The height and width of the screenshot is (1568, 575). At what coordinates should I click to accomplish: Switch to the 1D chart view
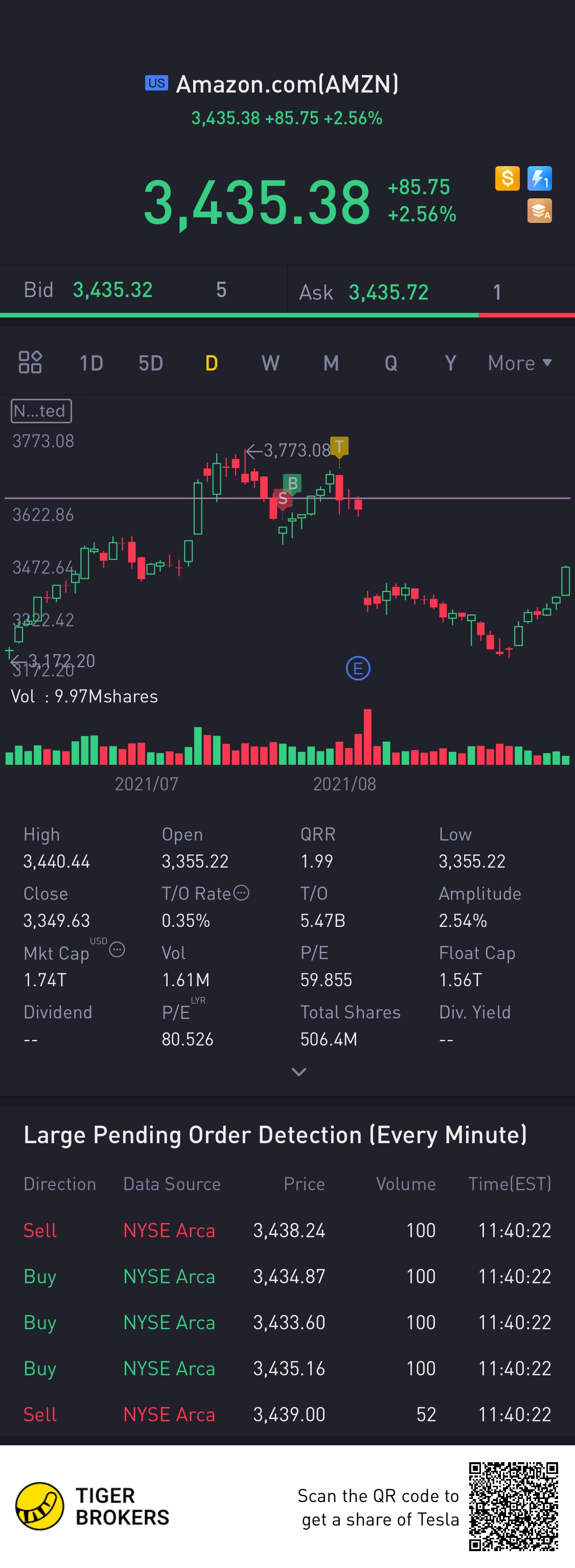pyautogui.click(x=91, y=363)
